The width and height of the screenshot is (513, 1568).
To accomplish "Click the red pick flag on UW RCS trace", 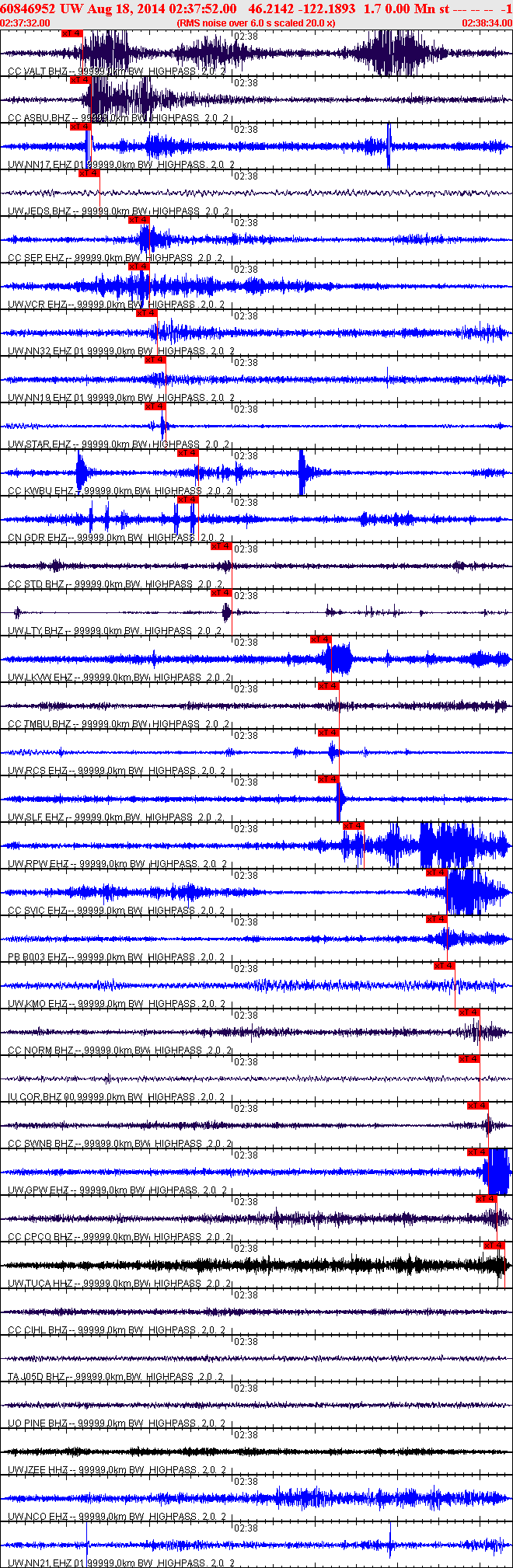I will 329,733.
